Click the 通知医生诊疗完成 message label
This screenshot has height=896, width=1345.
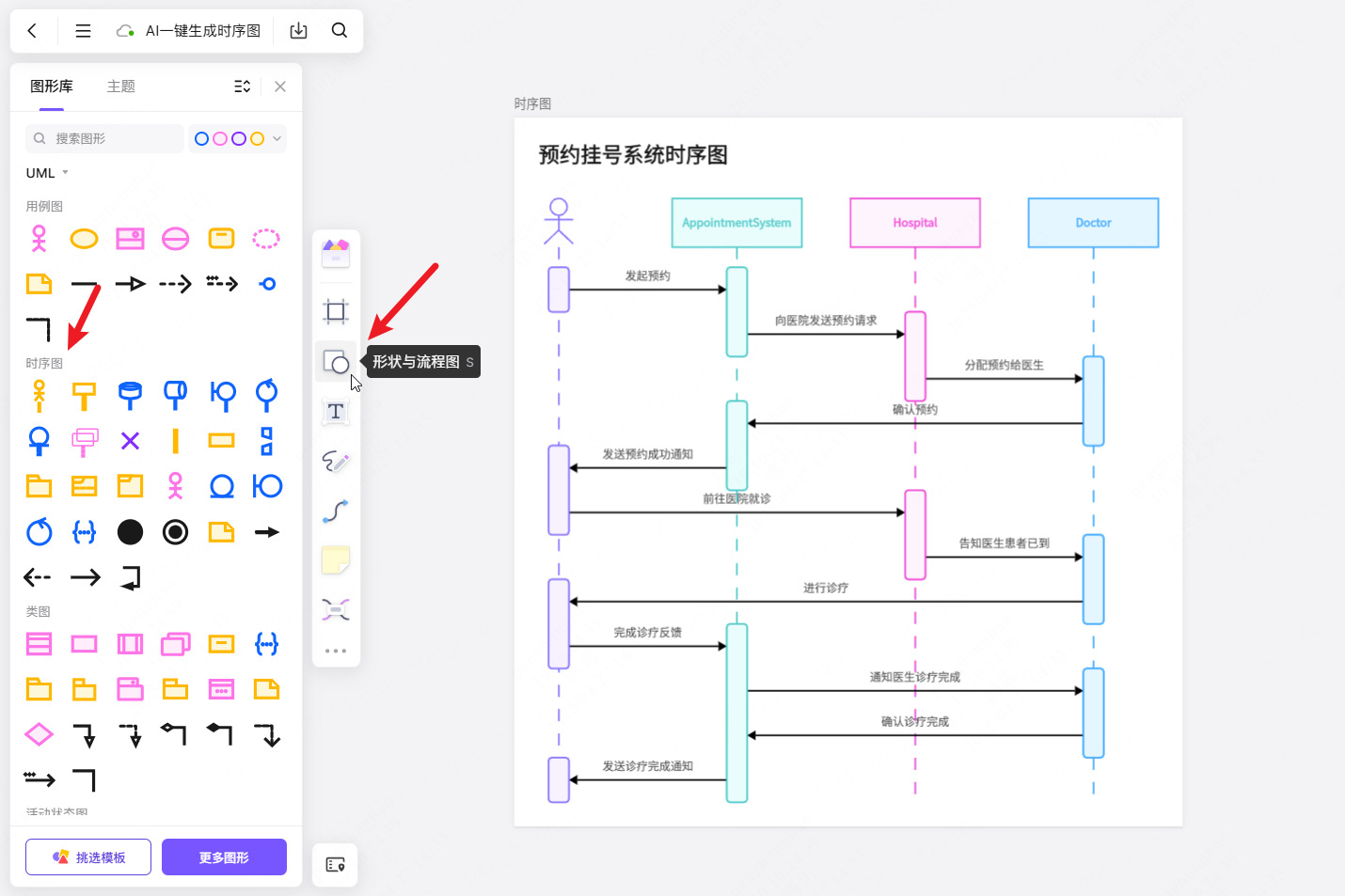tap(915, 677)
